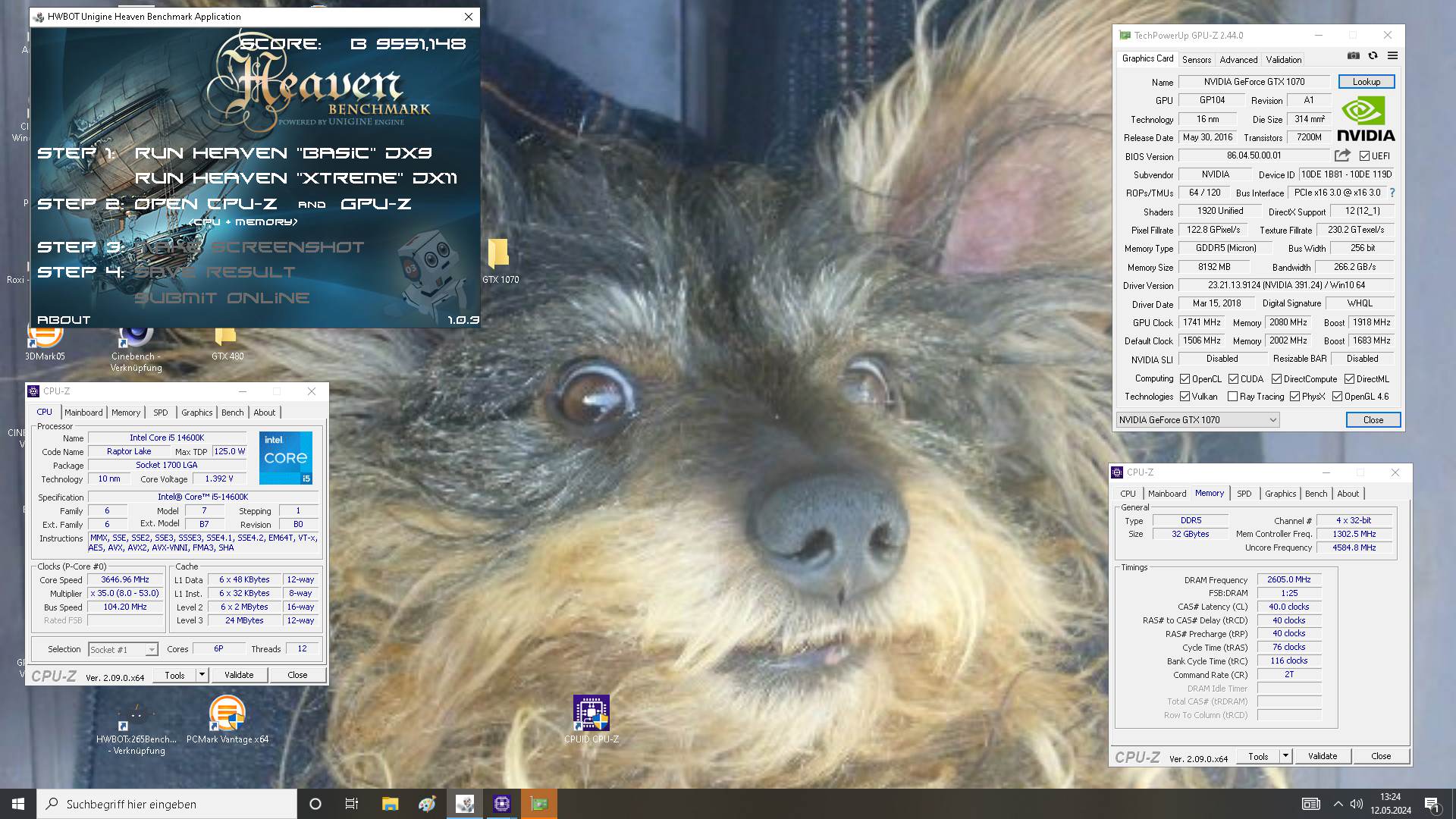Click the paint palette taskbar icon
This screenshot has height=819, width=1456.
[x=427, y=804]
